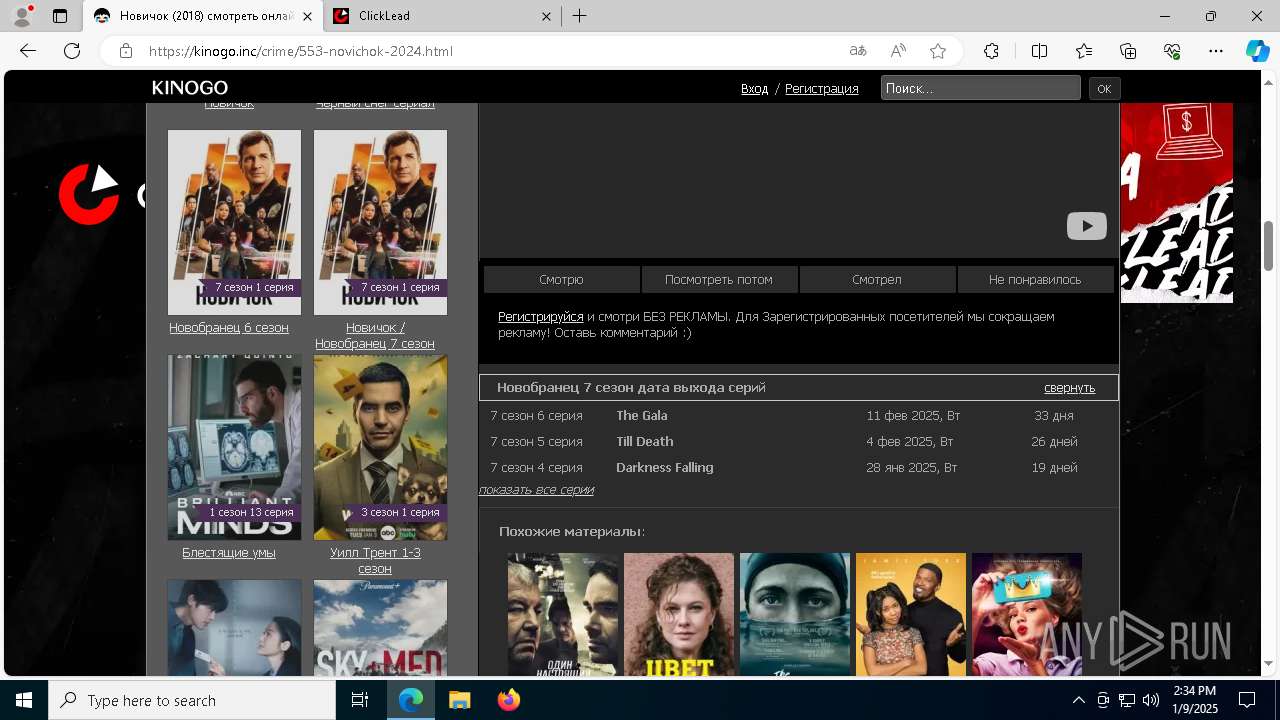Go back with the browser back arrow
The height and width of the screenshot is (720, 1280).
tap(28, 51)
